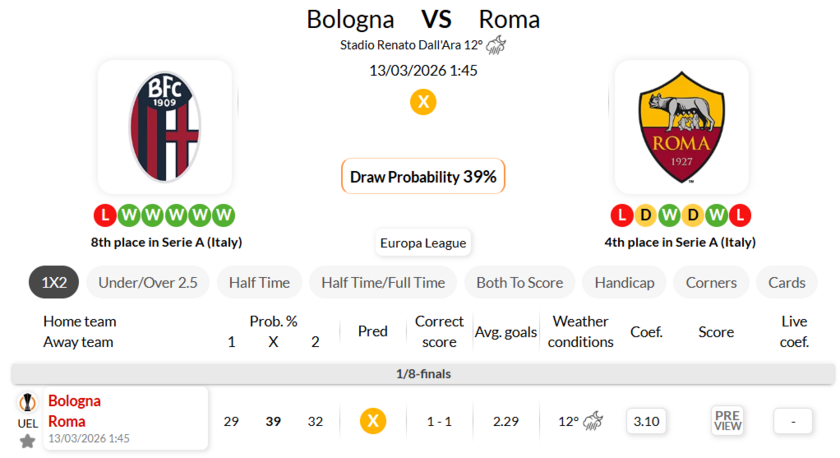This screenshot has height=458, width=840.
Task: Switch to Half Time/Full Time tab
Action: (x=383, y=283)
